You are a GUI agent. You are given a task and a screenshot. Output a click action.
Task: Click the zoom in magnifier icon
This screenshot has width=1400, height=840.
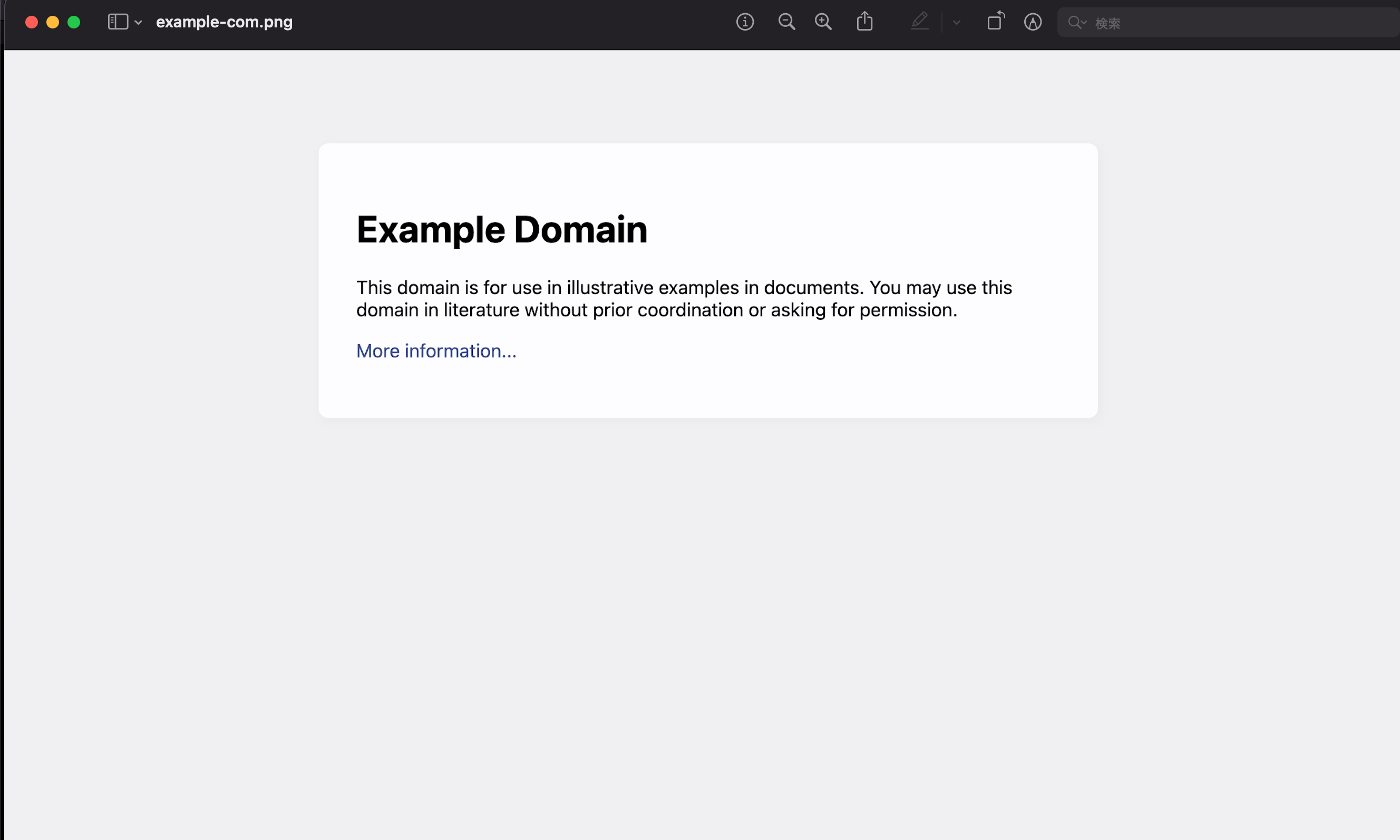[x=823, y=22]
